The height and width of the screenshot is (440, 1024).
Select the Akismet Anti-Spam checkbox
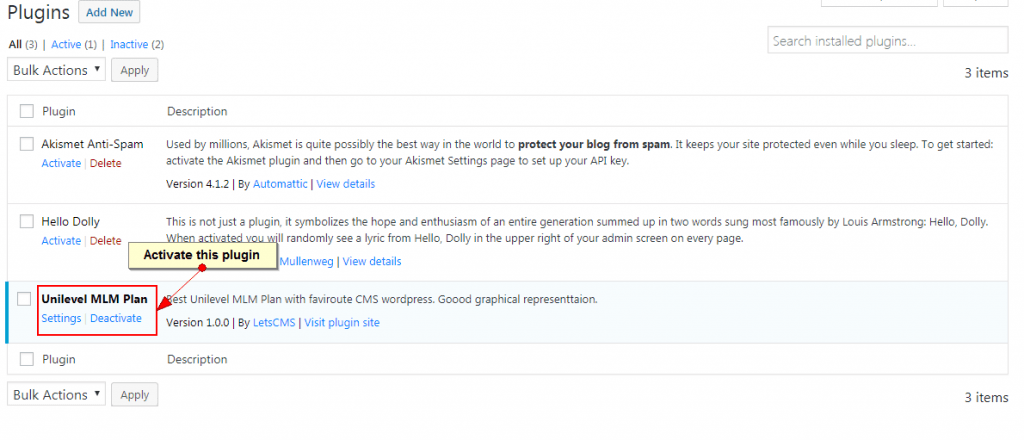[x=27, y=144]
